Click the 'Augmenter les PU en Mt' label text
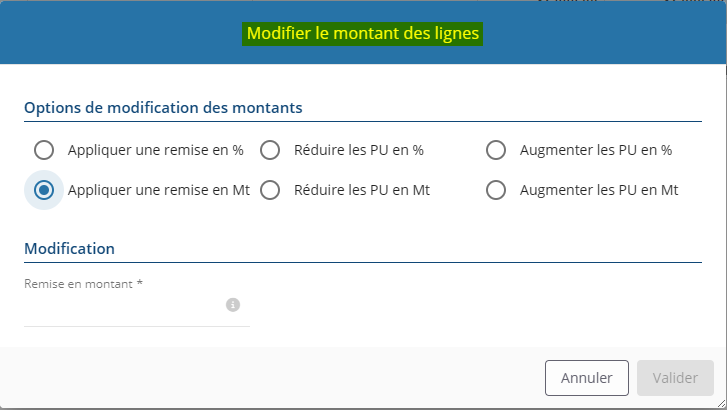 [x=599, y=190]
